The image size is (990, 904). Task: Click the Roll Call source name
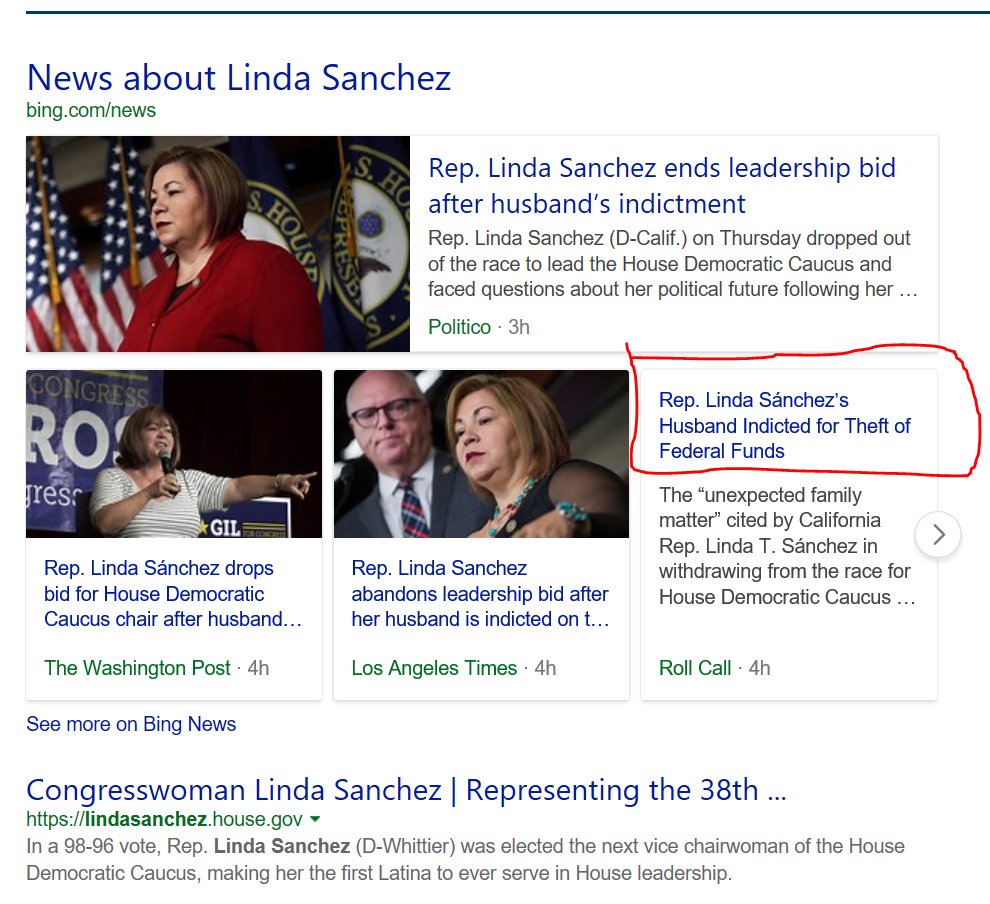pos(695,668)
